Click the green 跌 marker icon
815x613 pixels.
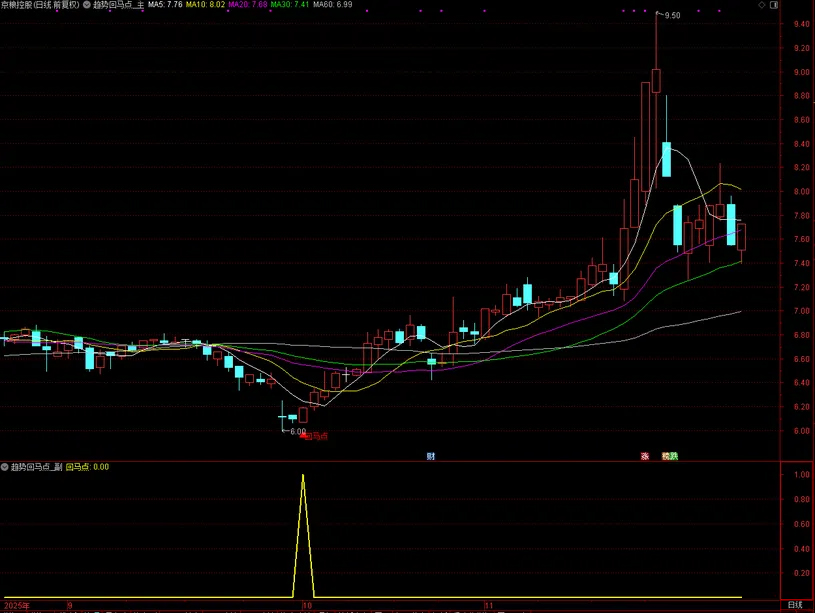[673, 456]
